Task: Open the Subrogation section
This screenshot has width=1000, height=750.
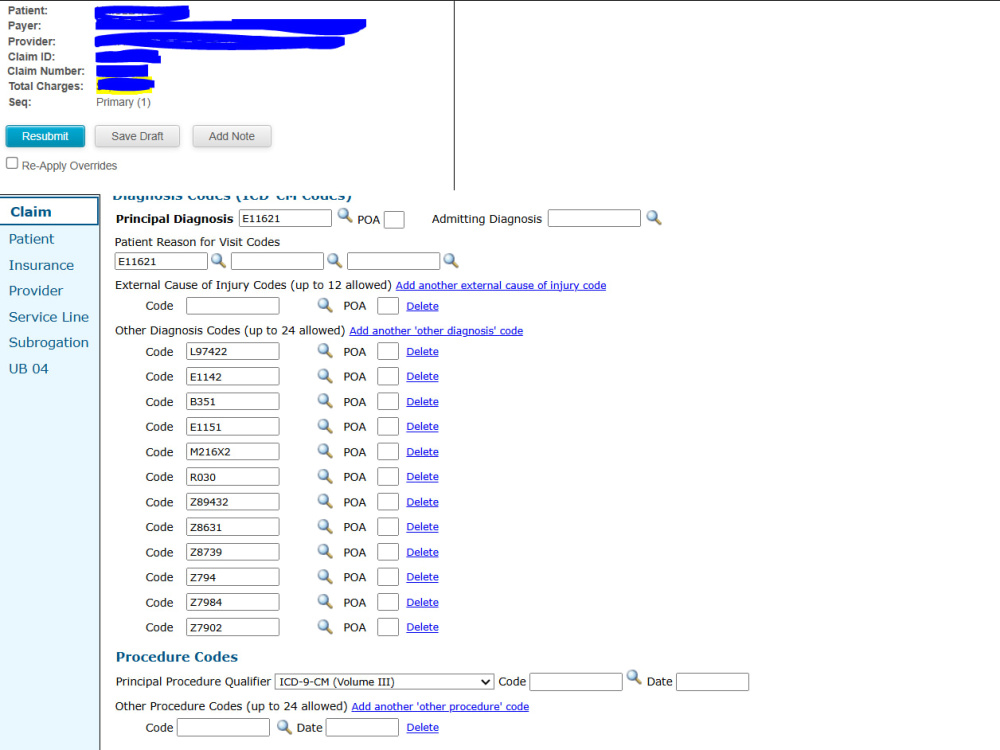Action: 48,342
